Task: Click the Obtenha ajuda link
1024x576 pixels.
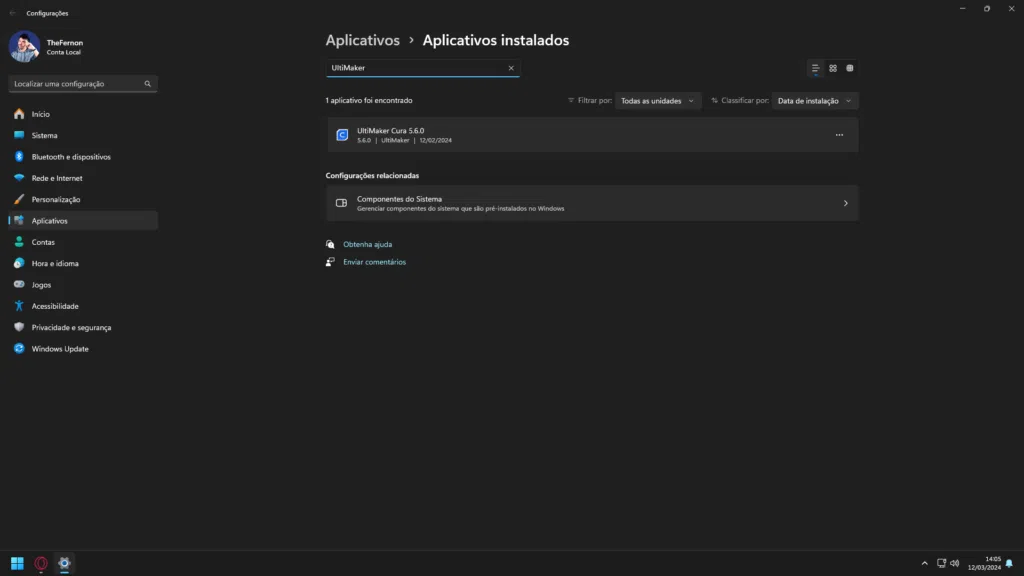Action: [367, 244]
